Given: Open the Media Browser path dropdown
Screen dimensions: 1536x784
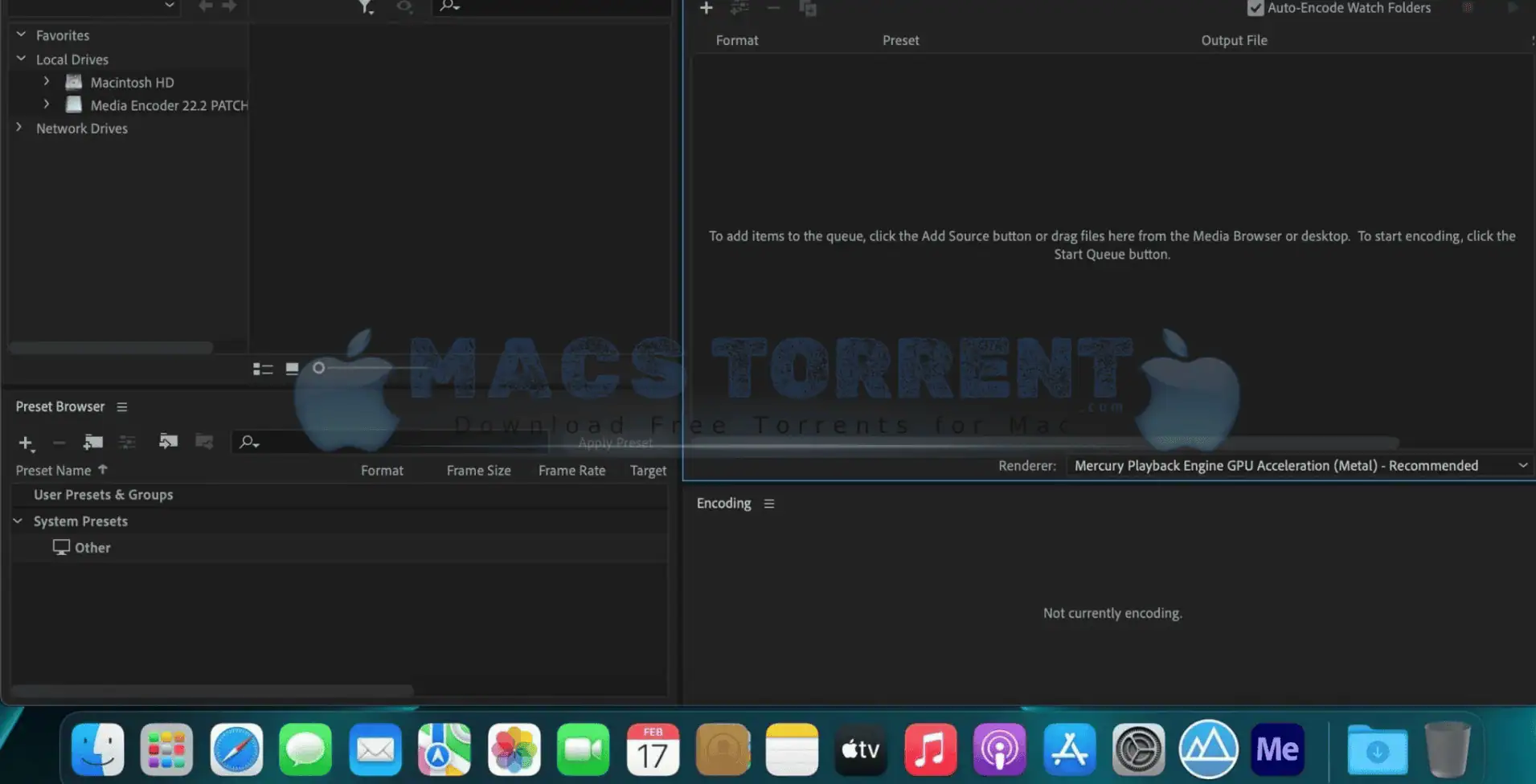Looking at the screenshot, I should pyautogui.click(x=92, y=6).
